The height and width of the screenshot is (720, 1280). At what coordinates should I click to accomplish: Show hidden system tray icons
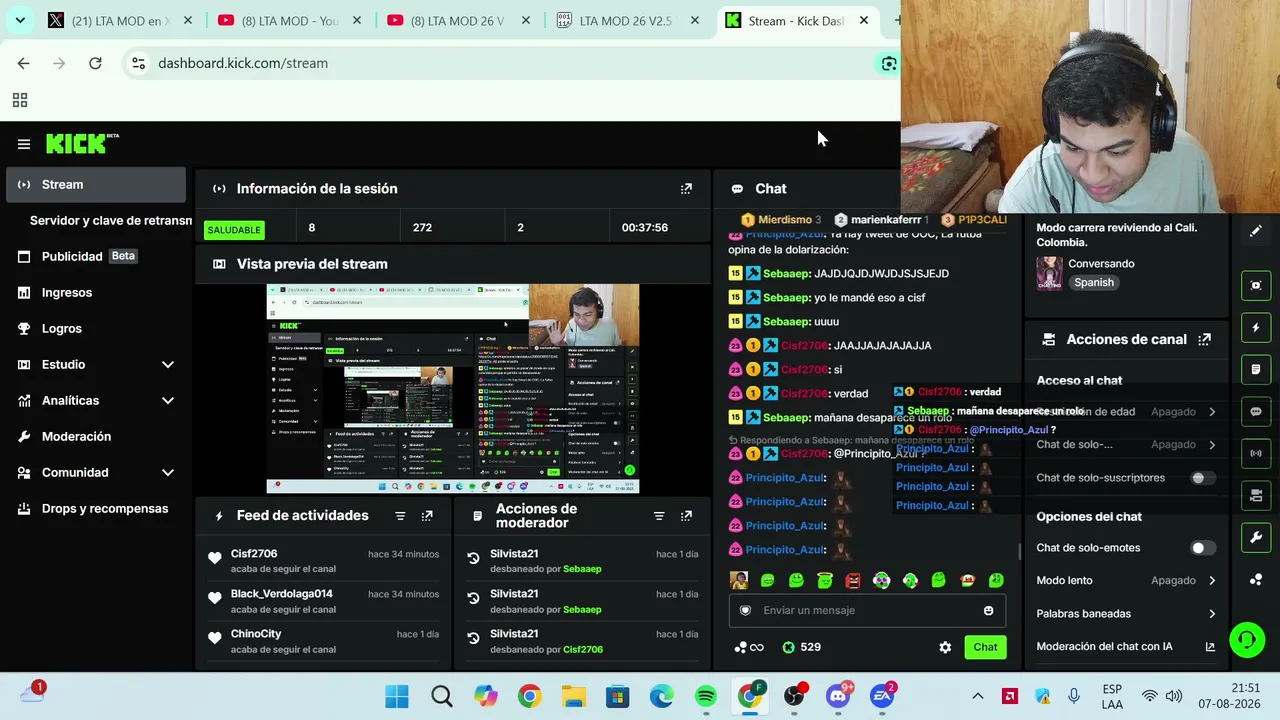[x=978, y=696]
